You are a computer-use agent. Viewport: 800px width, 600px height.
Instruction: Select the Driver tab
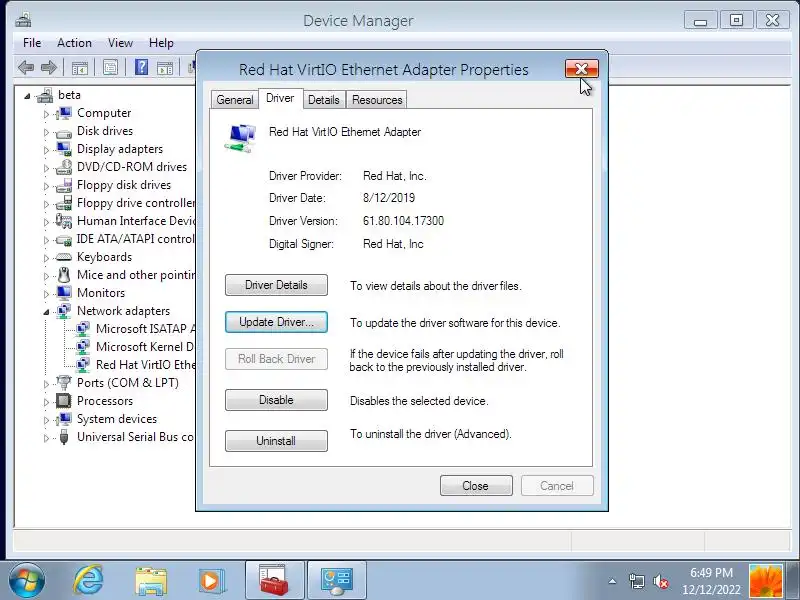280,98
